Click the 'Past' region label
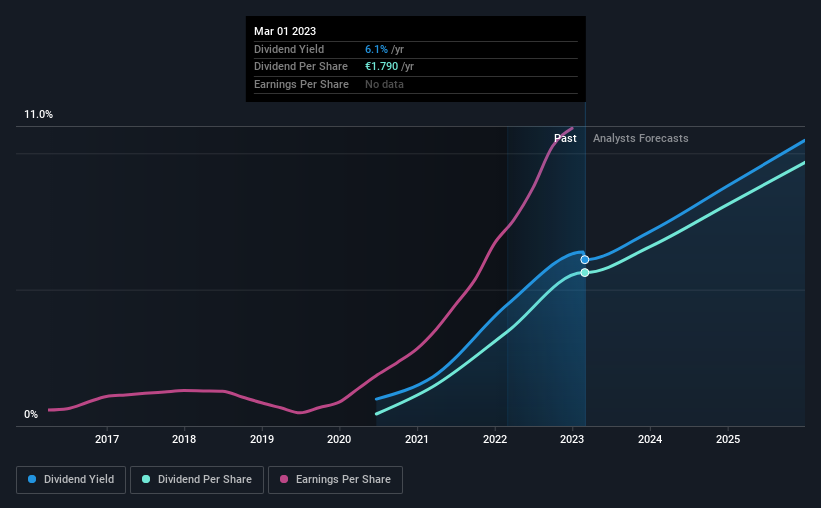This screenshot has width=821, height=508. click(565, 138)
